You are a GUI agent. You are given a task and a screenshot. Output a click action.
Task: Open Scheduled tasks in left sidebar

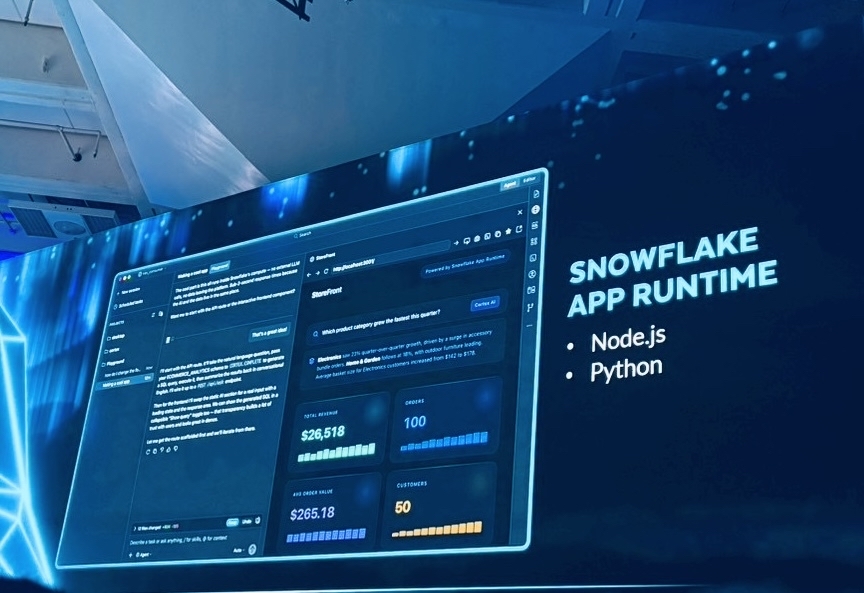coord(128,303)
